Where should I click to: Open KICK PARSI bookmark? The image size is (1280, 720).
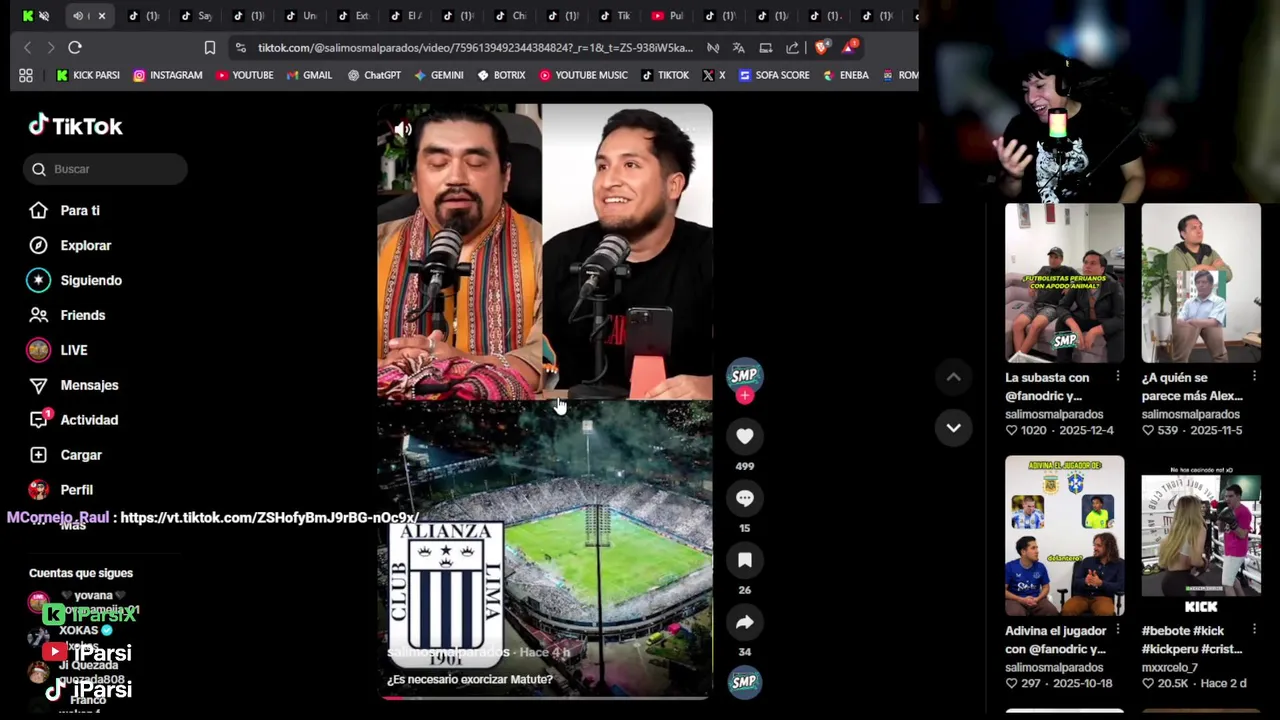click(88, 75)
